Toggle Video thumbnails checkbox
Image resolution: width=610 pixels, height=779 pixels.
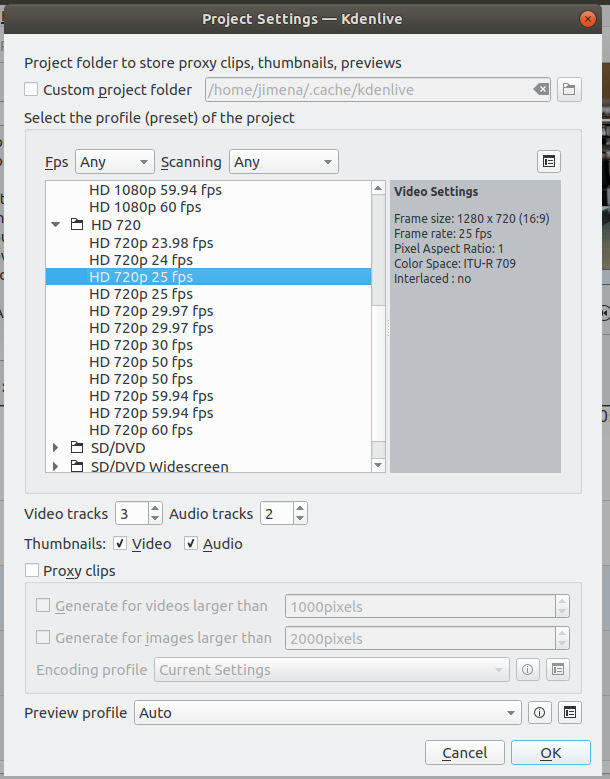[120, 544]
